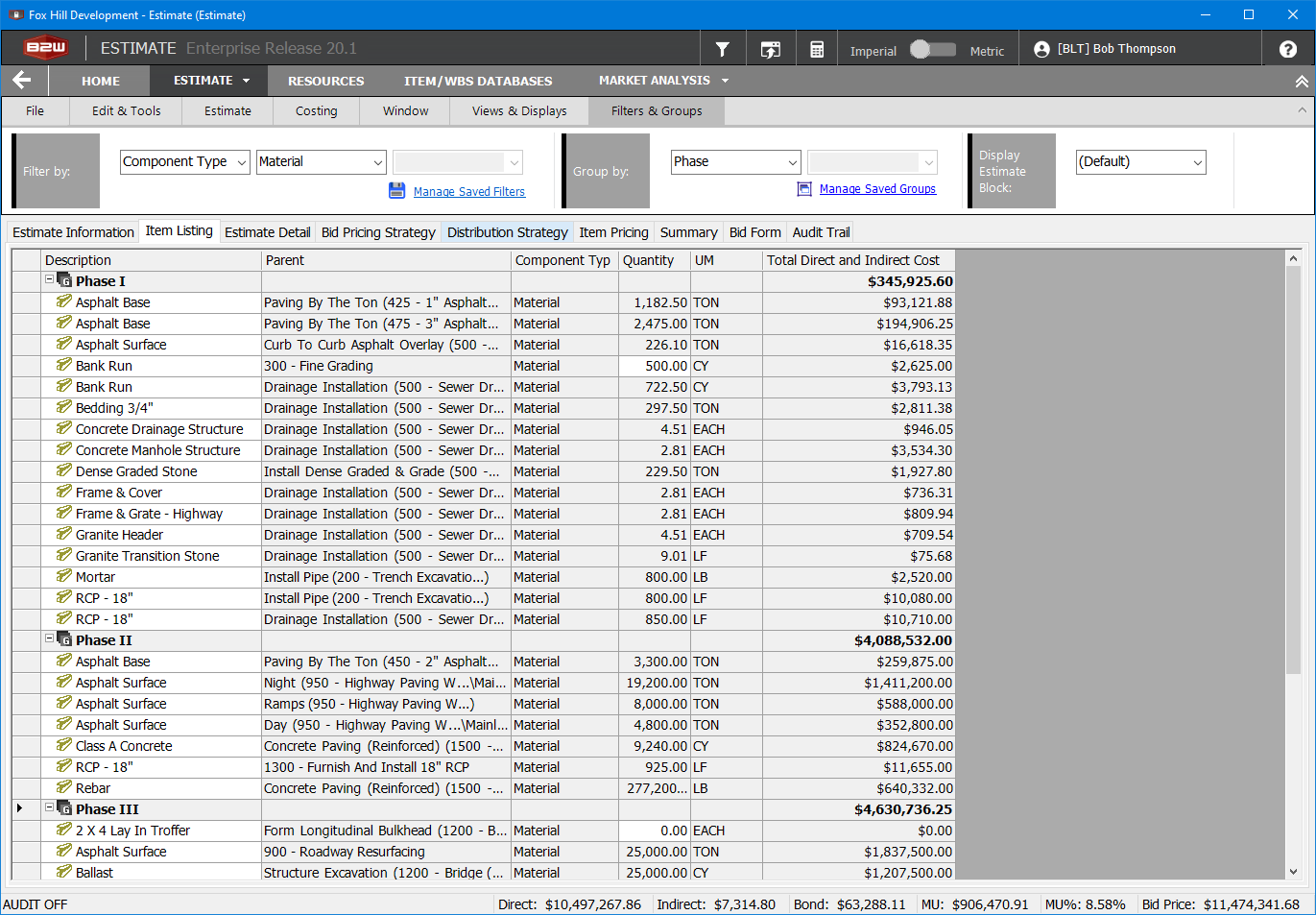Click the Phase III group icon
1316x915 pixels.
pos(64,808)
